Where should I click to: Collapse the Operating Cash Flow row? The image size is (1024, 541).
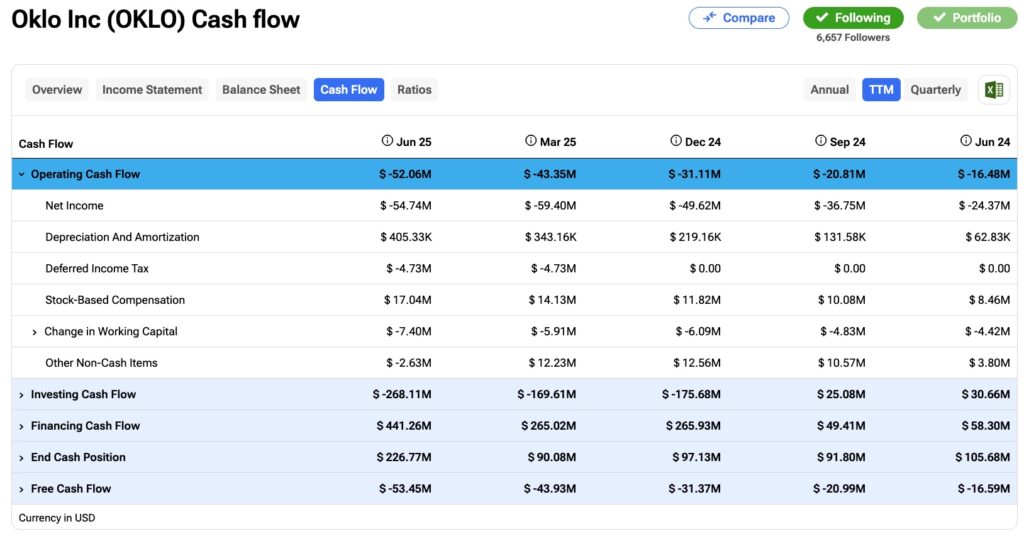pyautogui.click(x=22, y=174)
